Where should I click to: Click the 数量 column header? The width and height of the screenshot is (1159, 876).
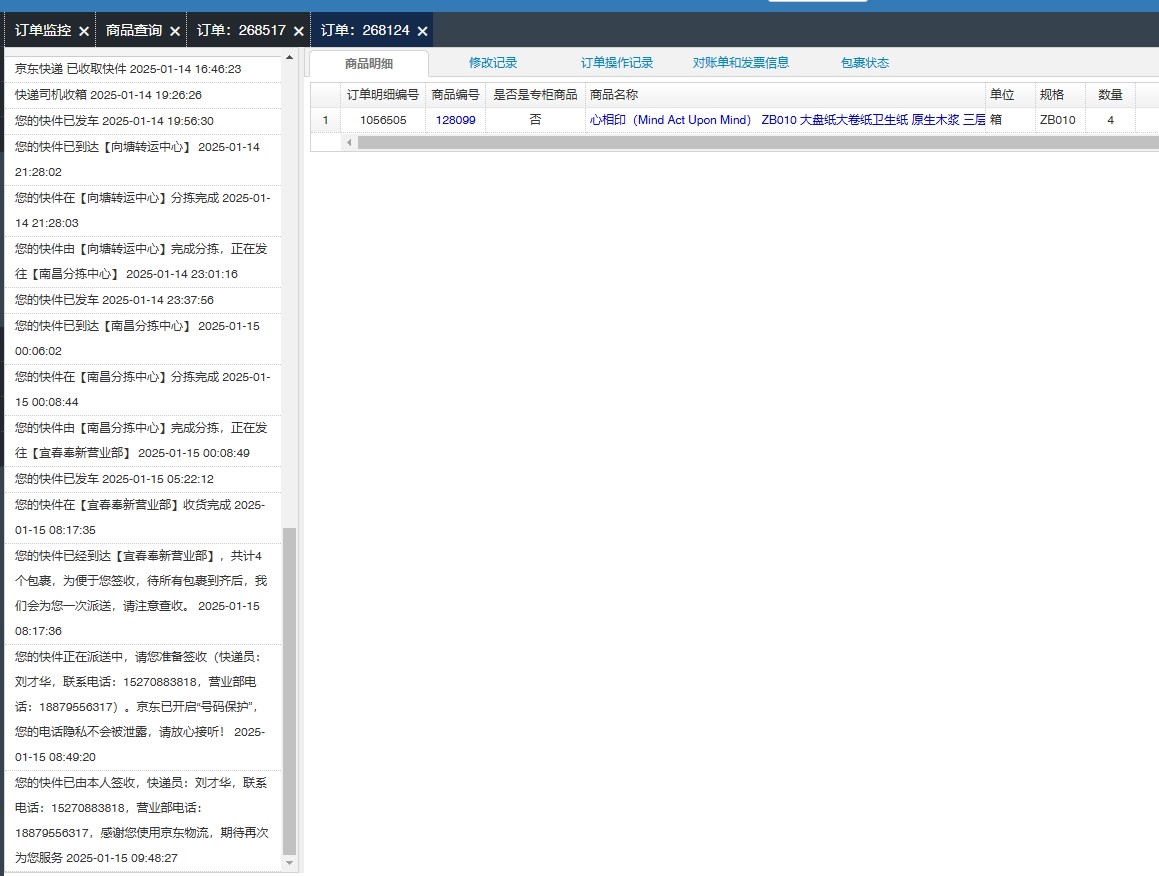pos(1110,95)
